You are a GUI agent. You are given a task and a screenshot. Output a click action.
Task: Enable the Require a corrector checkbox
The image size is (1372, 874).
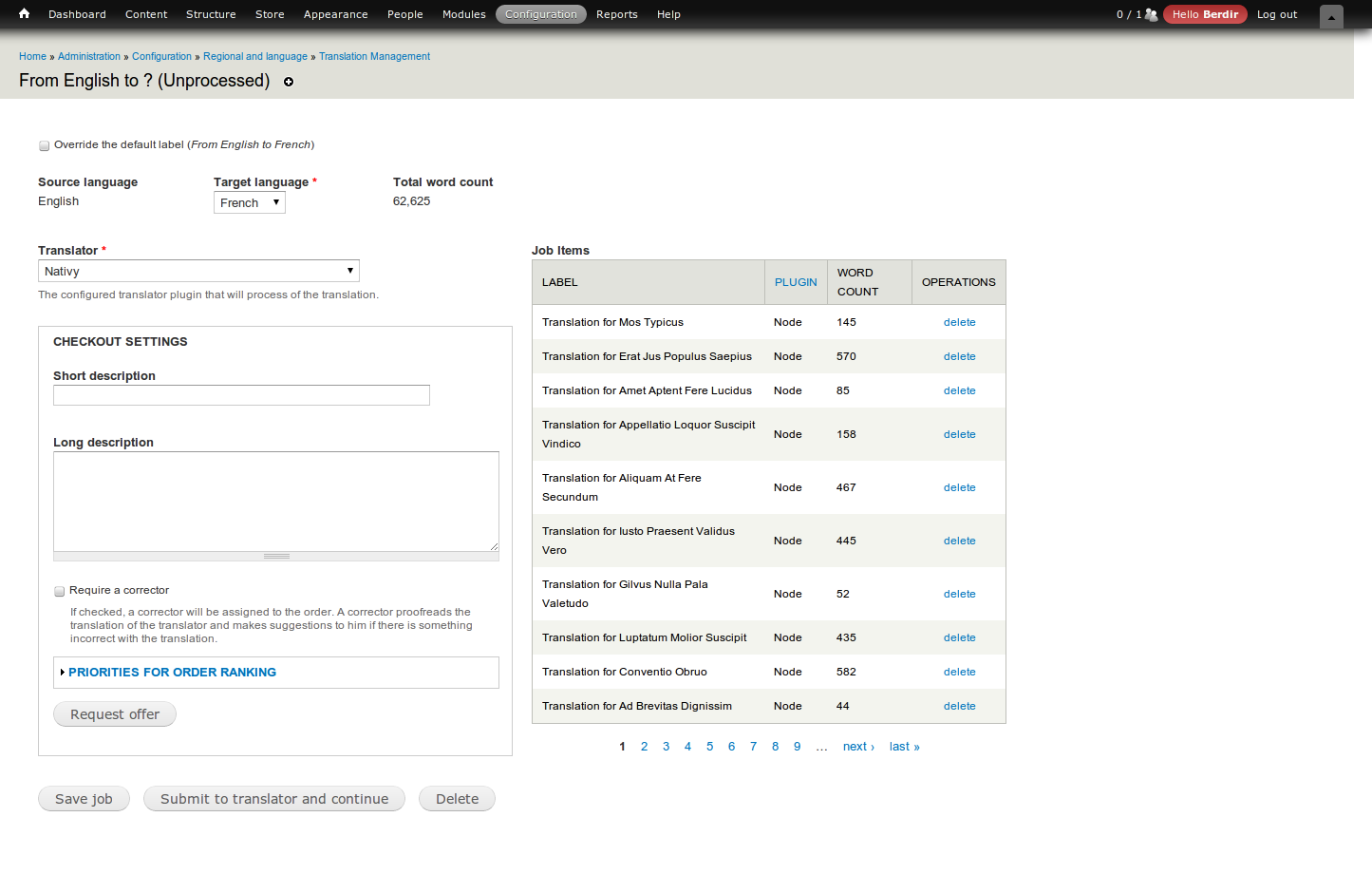[x=59, y=591]
